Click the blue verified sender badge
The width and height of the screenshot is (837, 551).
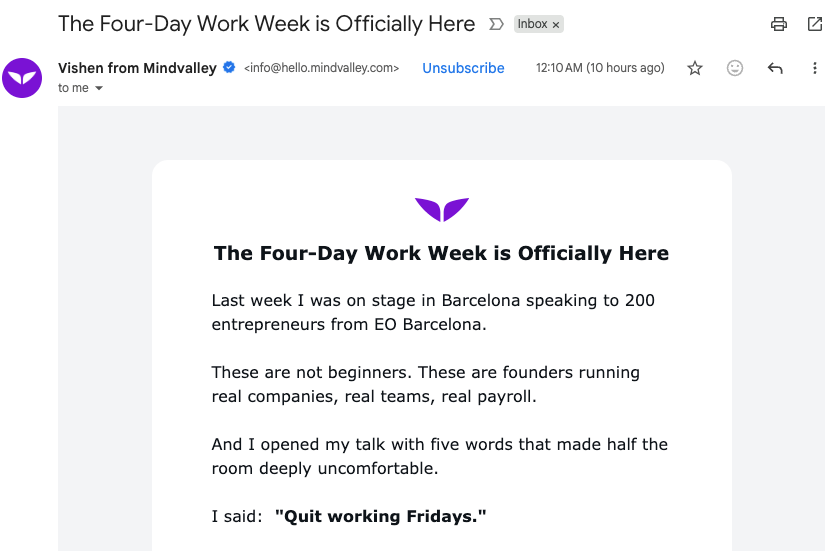[229, 68]
